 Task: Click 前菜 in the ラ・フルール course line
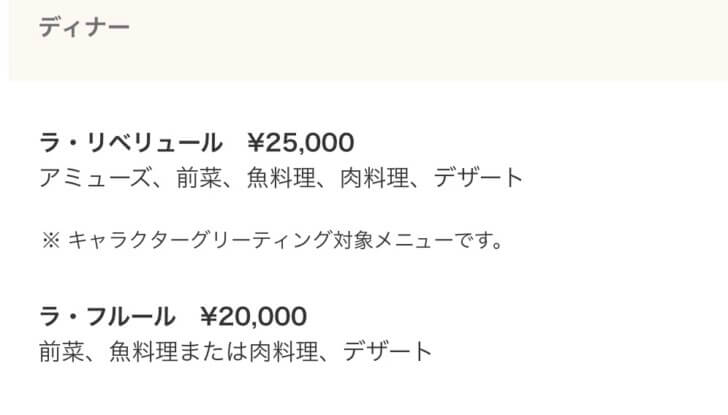coord(62,351)
